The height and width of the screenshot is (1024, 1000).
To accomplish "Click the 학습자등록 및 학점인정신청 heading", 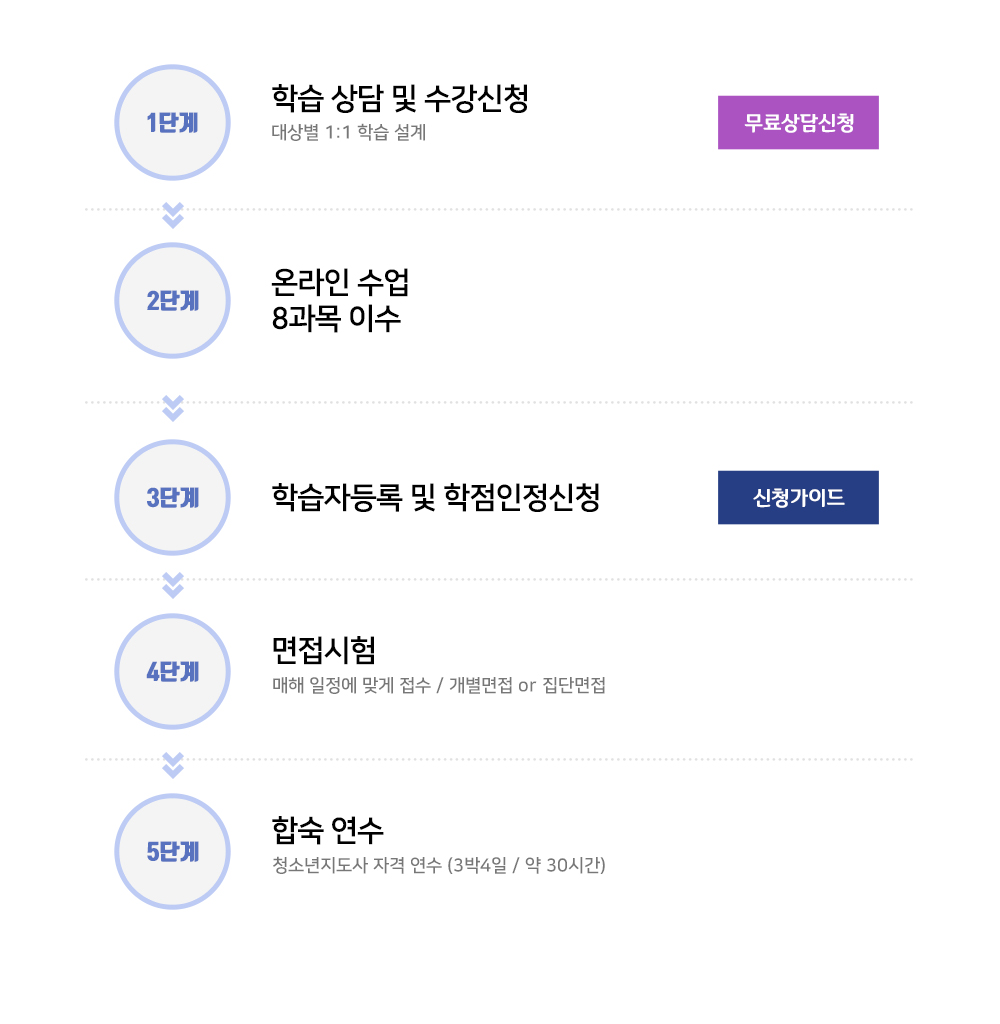I will pos(436,498).
